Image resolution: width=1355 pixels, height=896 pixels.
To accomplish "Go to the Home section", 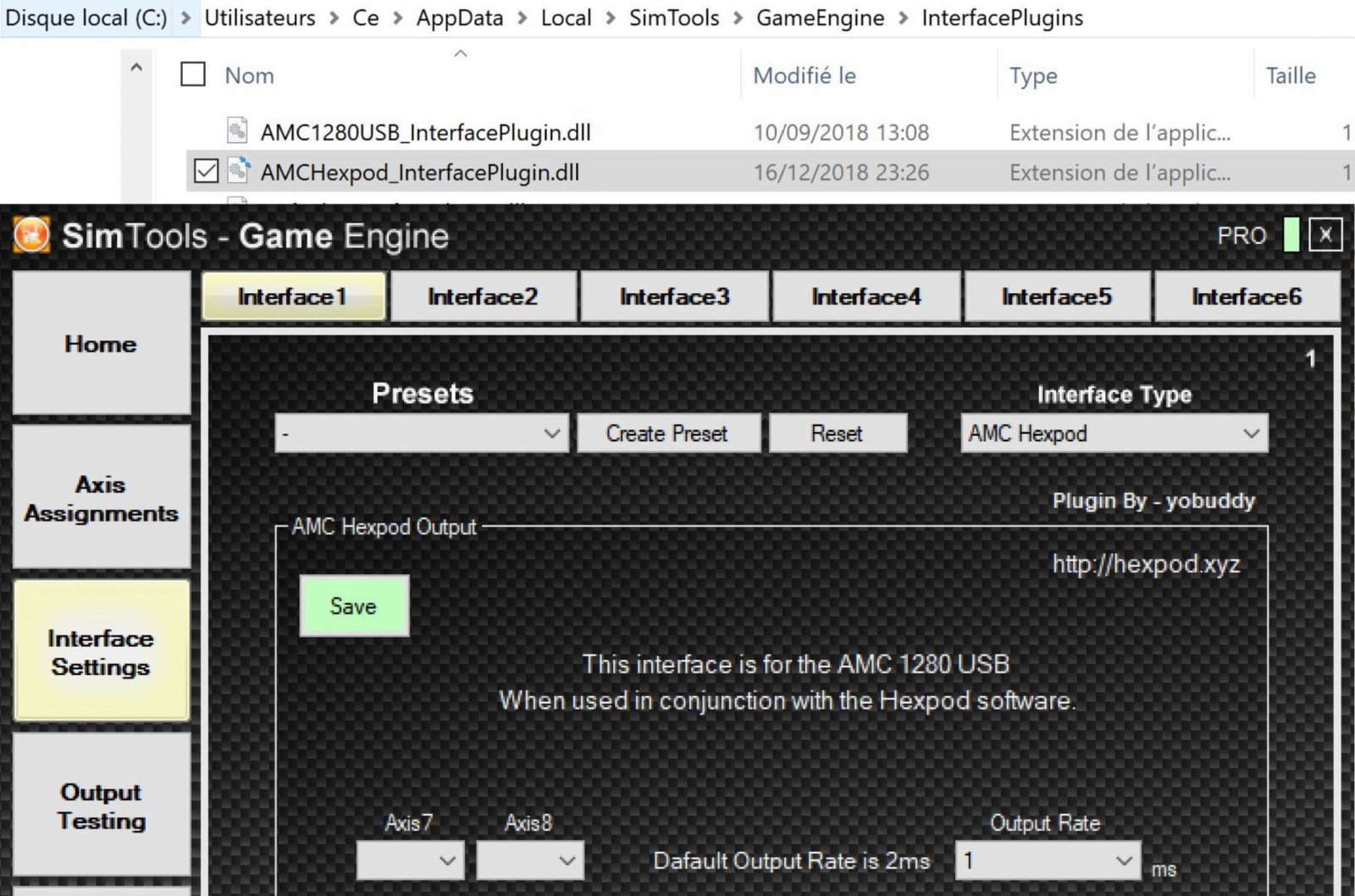I will tap(101, 344).
